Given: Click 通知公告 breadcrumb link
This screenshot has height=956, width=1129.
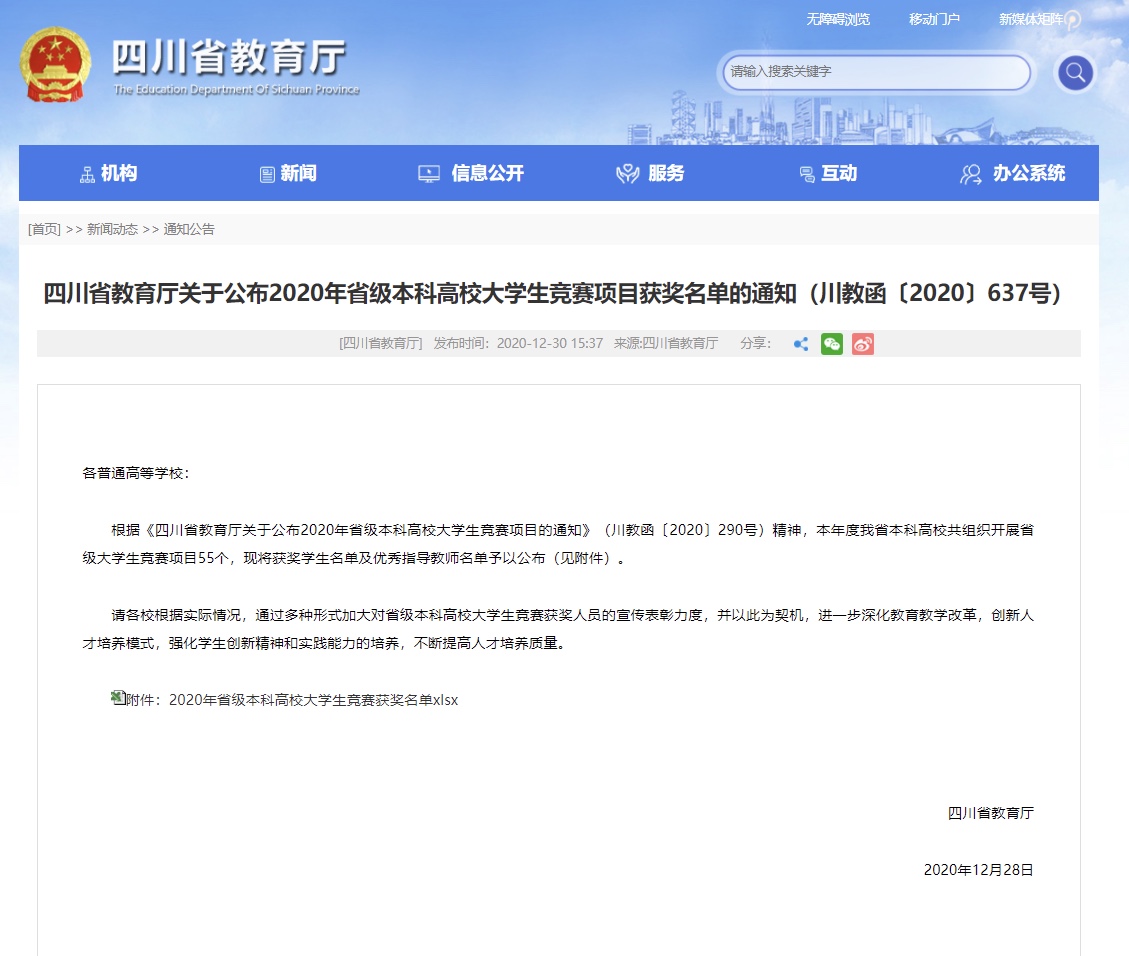Looking at the screenshot, I should 189,229.
